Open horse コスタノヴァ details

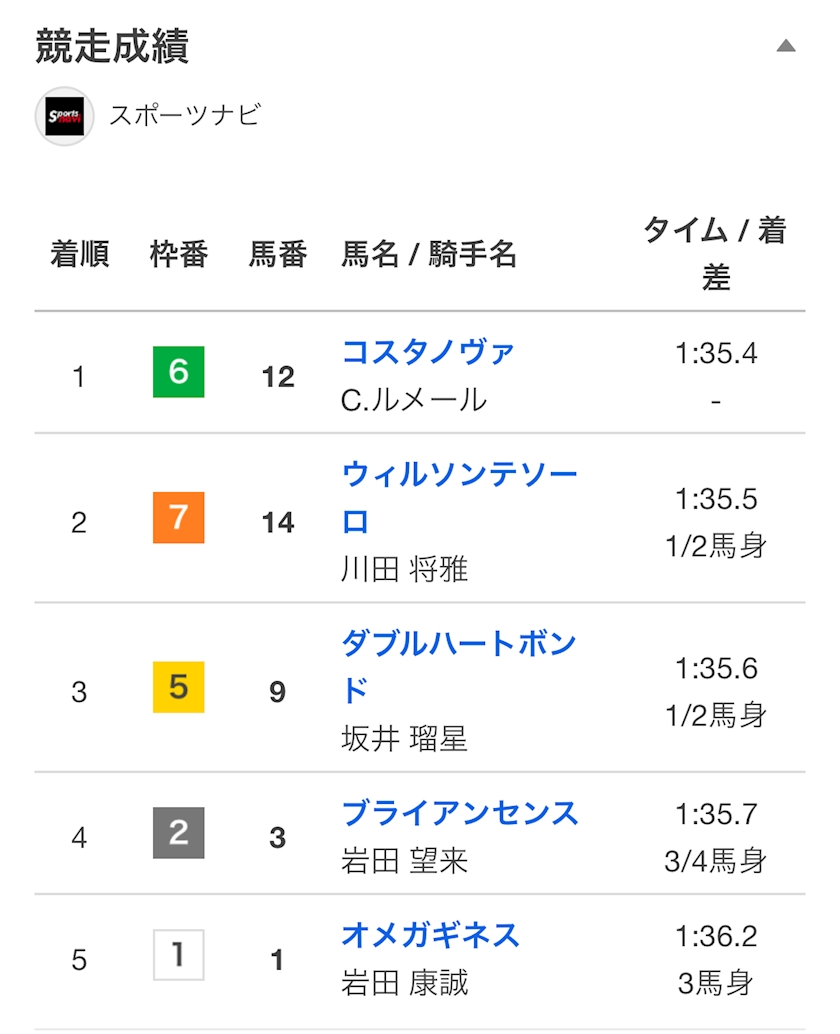pos(428,352)
